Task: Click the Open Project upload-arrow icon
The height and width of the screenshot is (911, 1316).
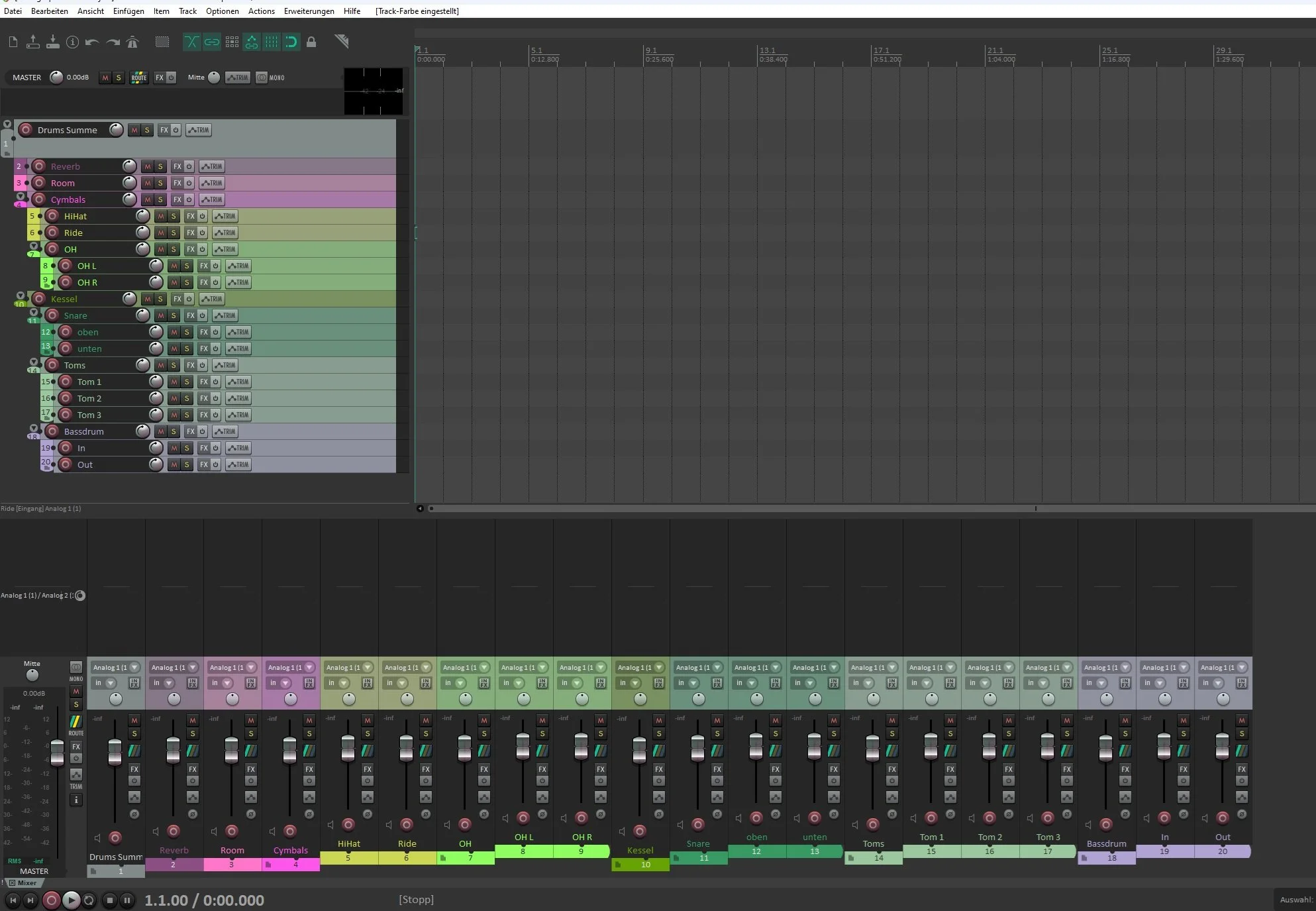Action: [x=33, y=42]
